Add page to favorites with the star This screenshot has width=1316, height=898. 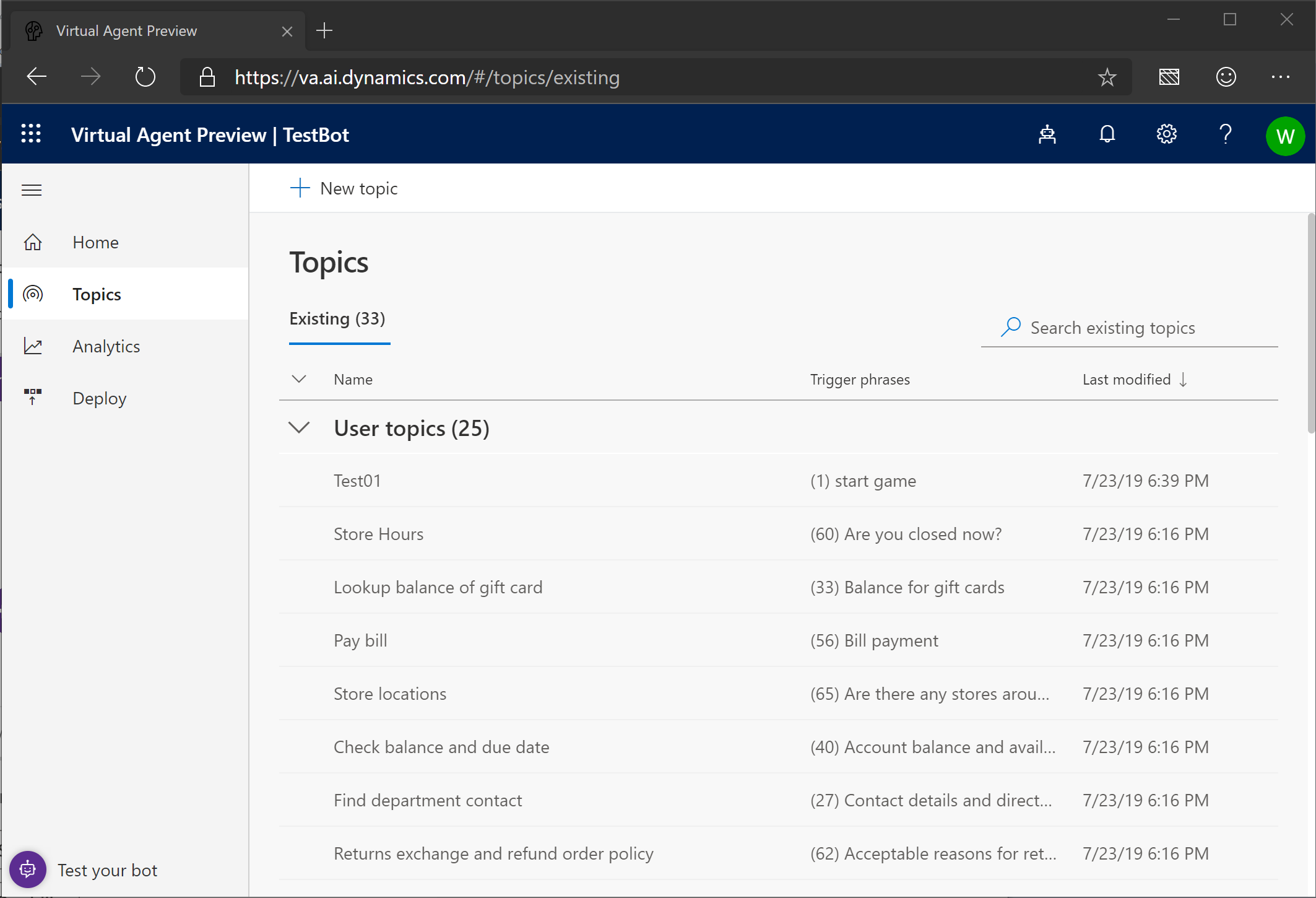1107,77
